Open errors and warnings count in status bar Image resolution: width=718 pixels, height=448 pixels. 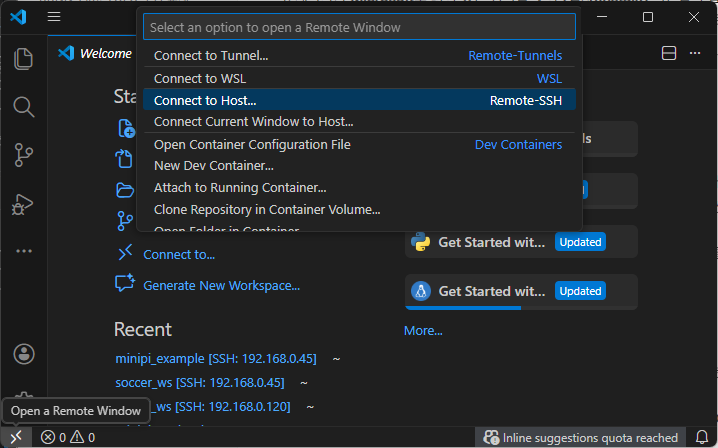68,437
